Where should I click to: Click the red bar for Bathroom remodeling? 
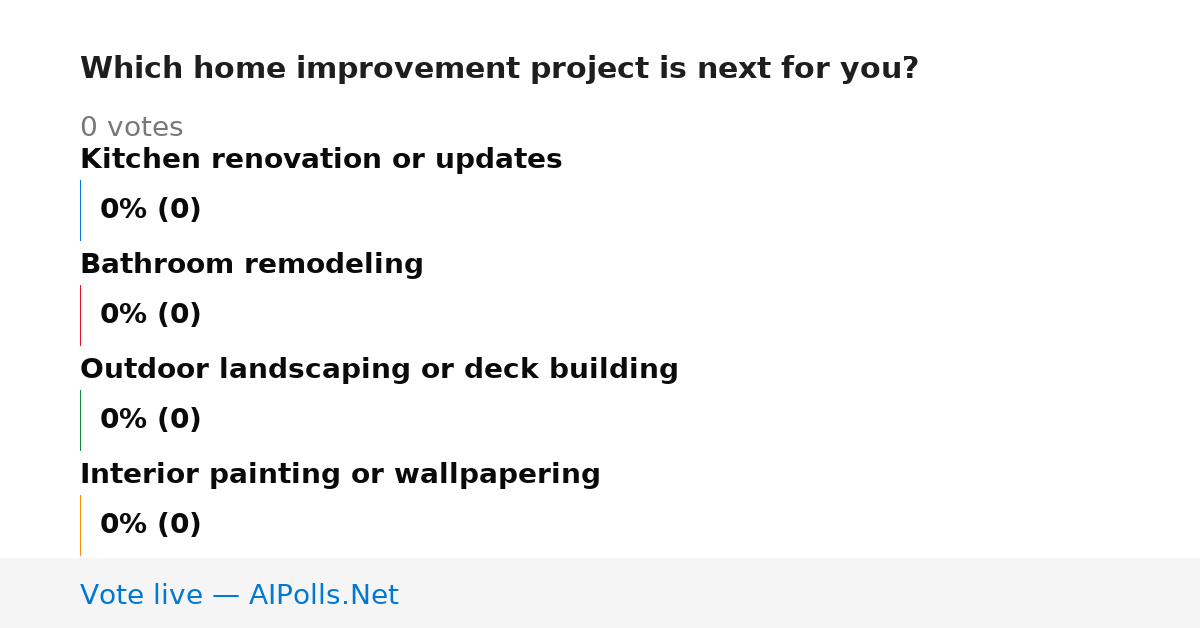(80, 315)
